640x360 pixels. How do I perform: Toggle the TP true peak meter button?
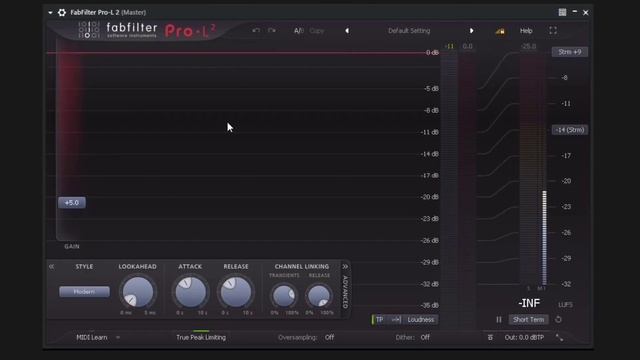379,320
